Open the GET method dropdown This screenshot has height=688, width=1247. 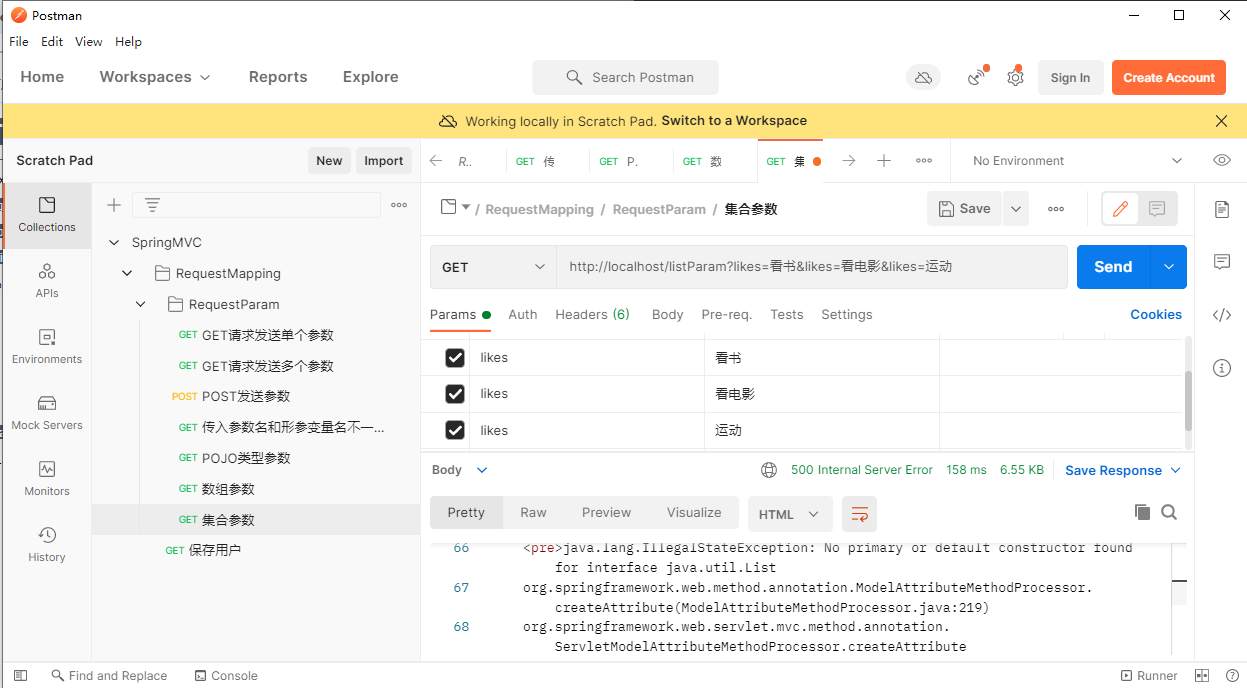pos(493,267)
